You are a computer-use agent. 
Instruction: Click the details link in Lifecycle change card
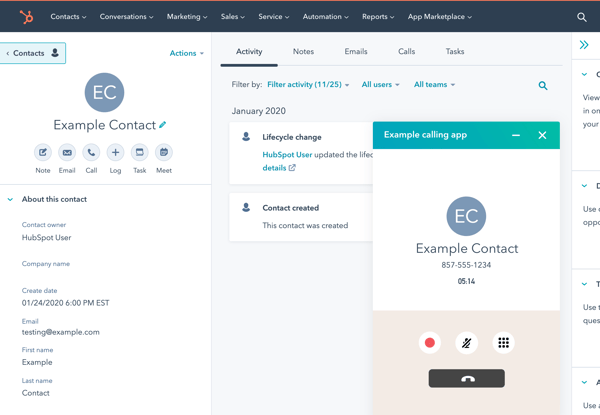click(x=274, y=168)
